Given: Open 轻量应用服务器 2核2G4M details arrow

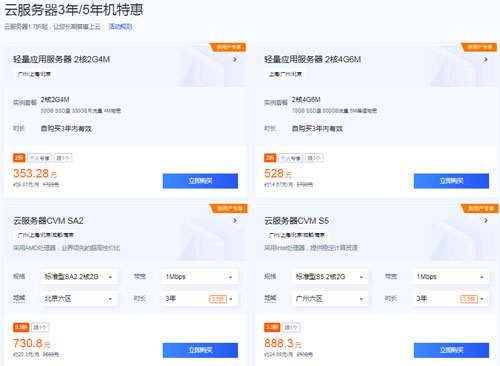Looking at the screenshot, I should 235,59.
